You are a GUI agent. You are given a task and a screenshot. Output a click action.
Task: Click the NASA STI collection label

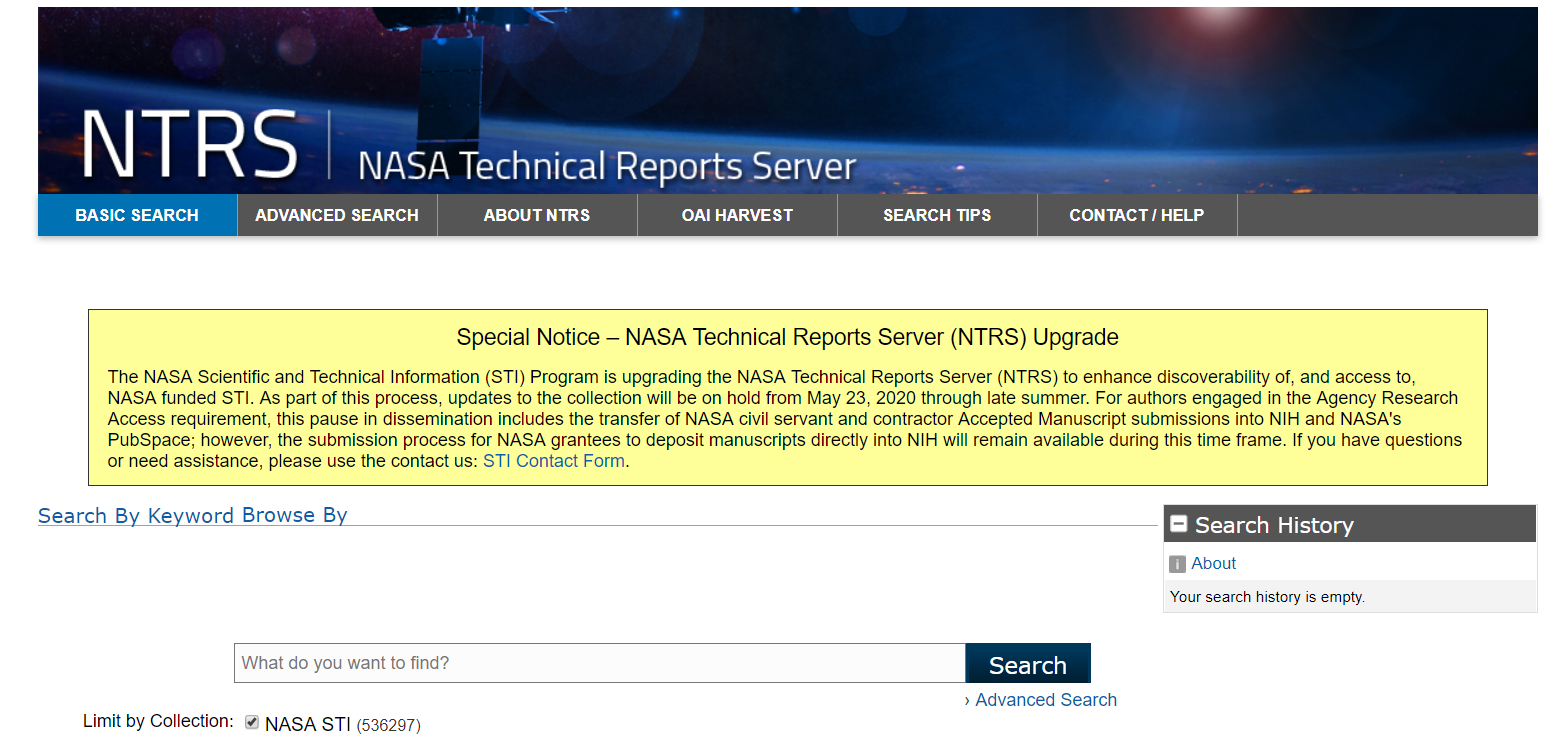point(308,724)
